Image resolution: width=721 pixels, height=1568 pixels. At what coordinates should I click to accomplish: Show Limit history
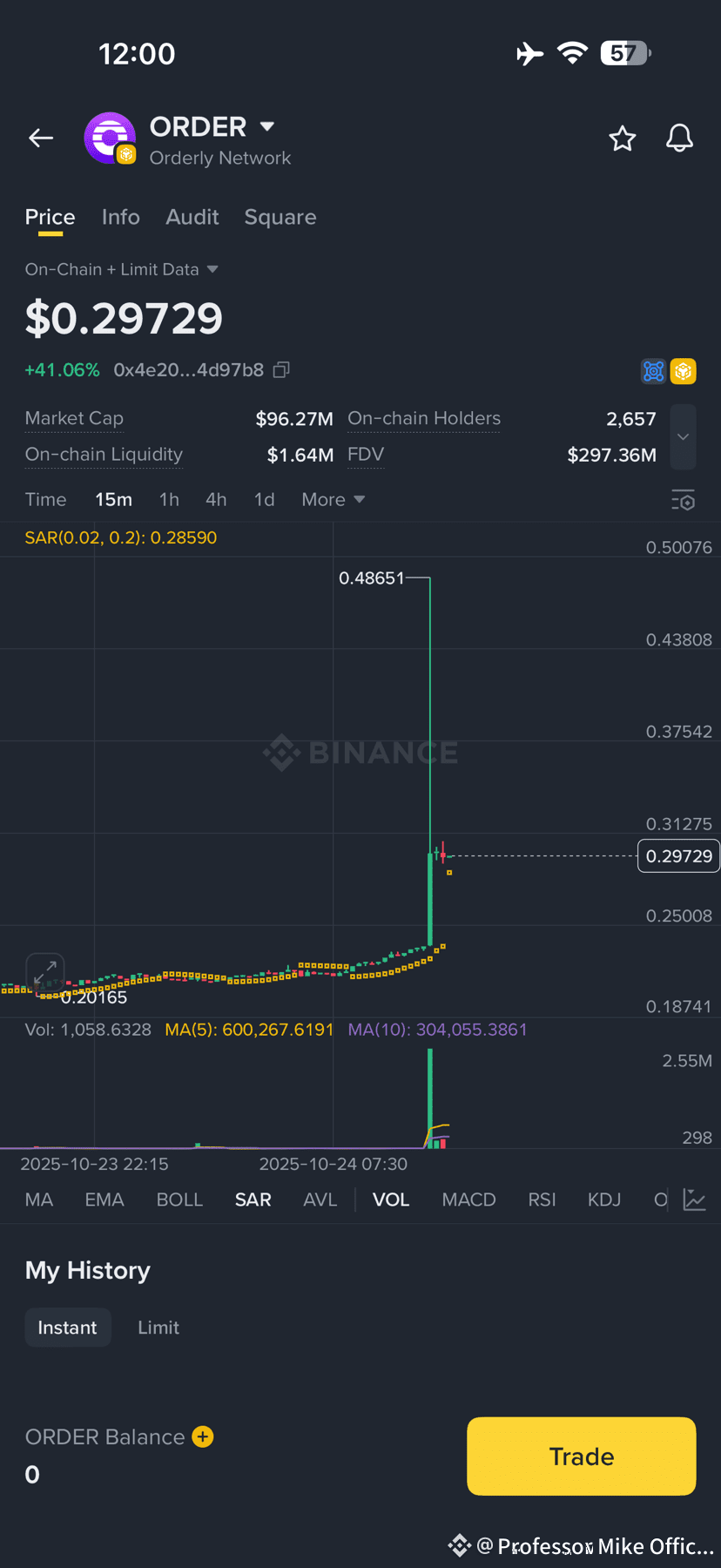158,1328
